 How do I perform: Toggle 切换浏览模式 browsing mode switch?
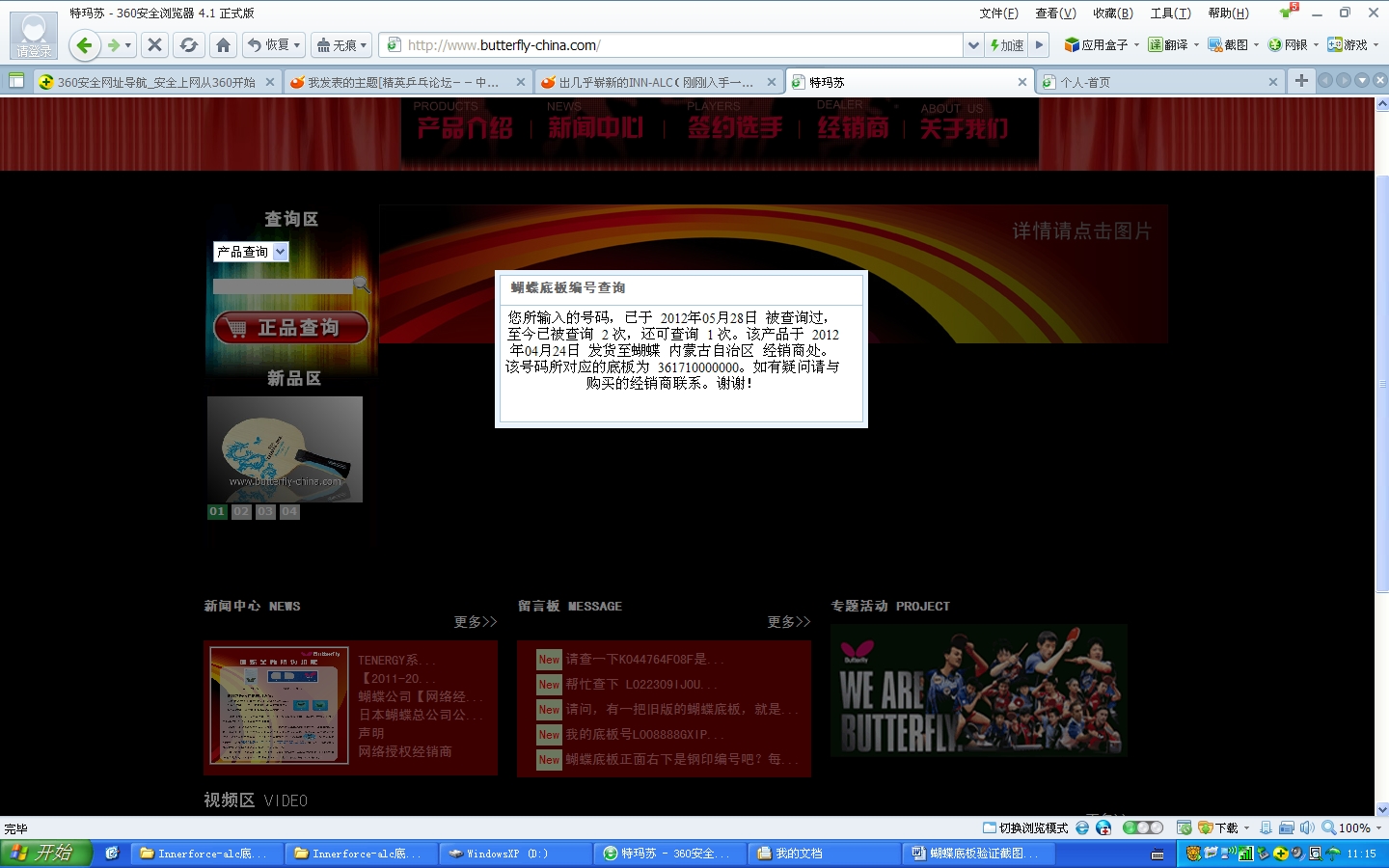1025,827
